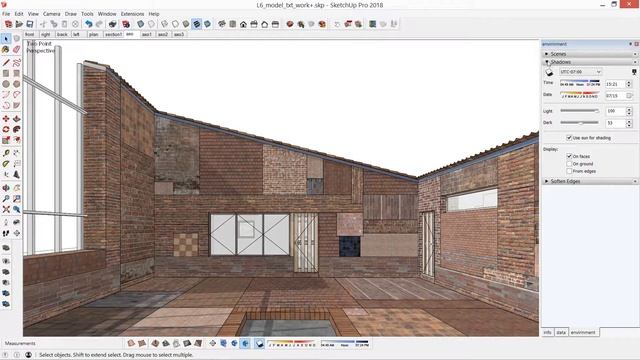Screen dimensions: 640x360
Task: Click the user icon in status bar
Action: click(x=28, y=355)
